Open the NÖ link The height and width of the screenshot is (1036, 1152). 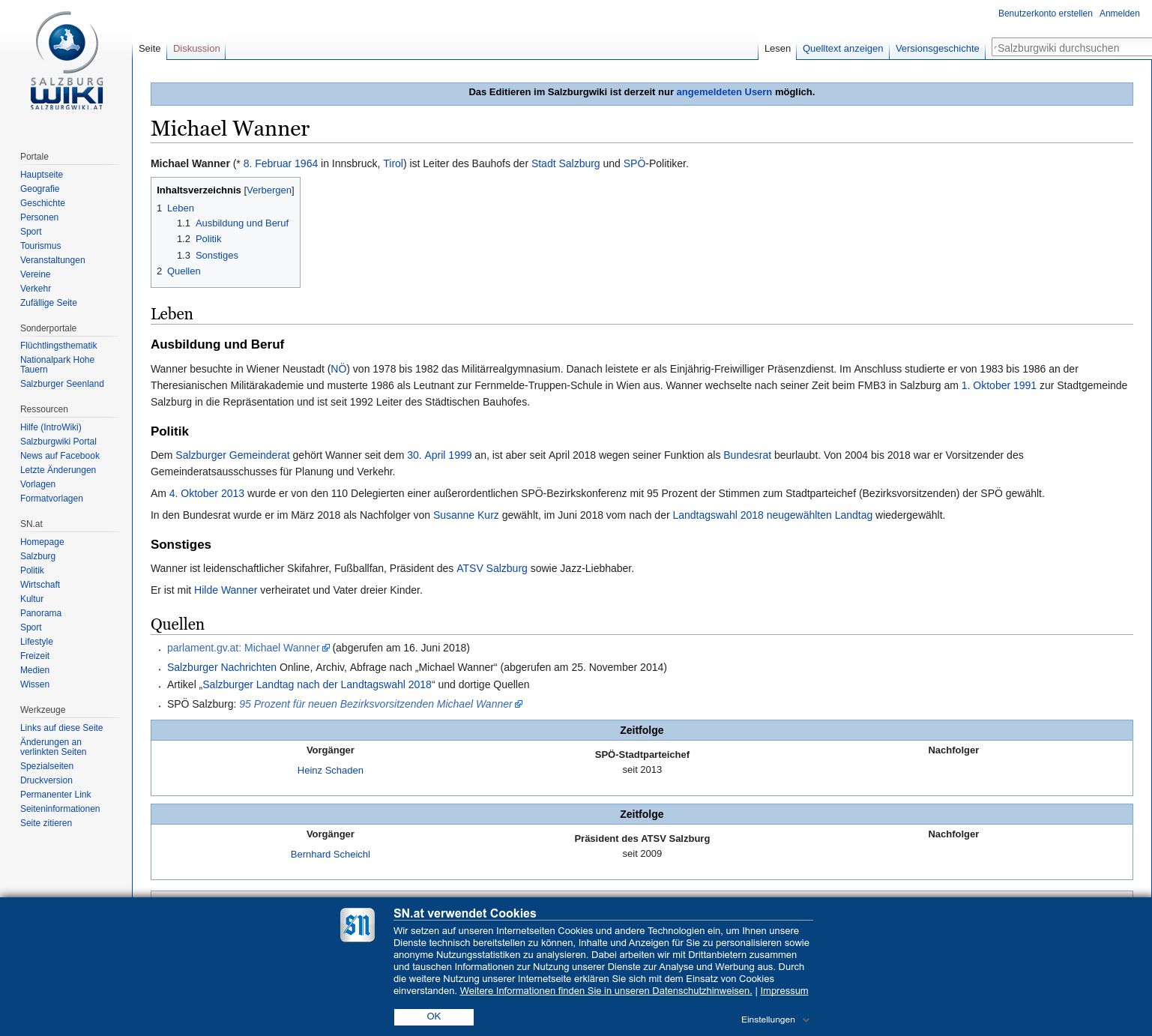(339, 369)
